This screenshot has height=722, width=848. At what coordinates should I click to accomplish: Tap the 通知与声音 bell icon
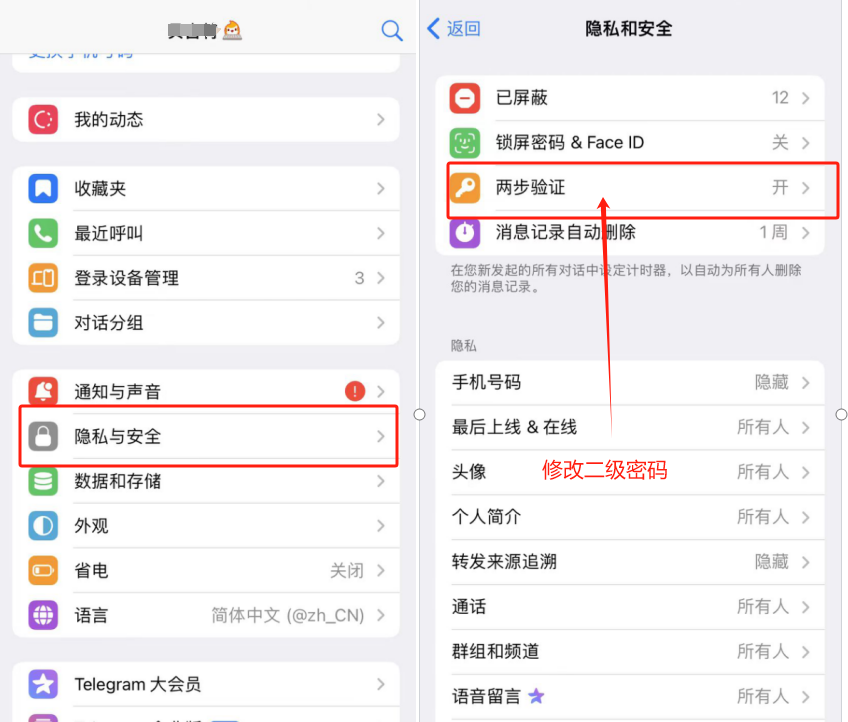pyautogui.click(x=43, y=390)
